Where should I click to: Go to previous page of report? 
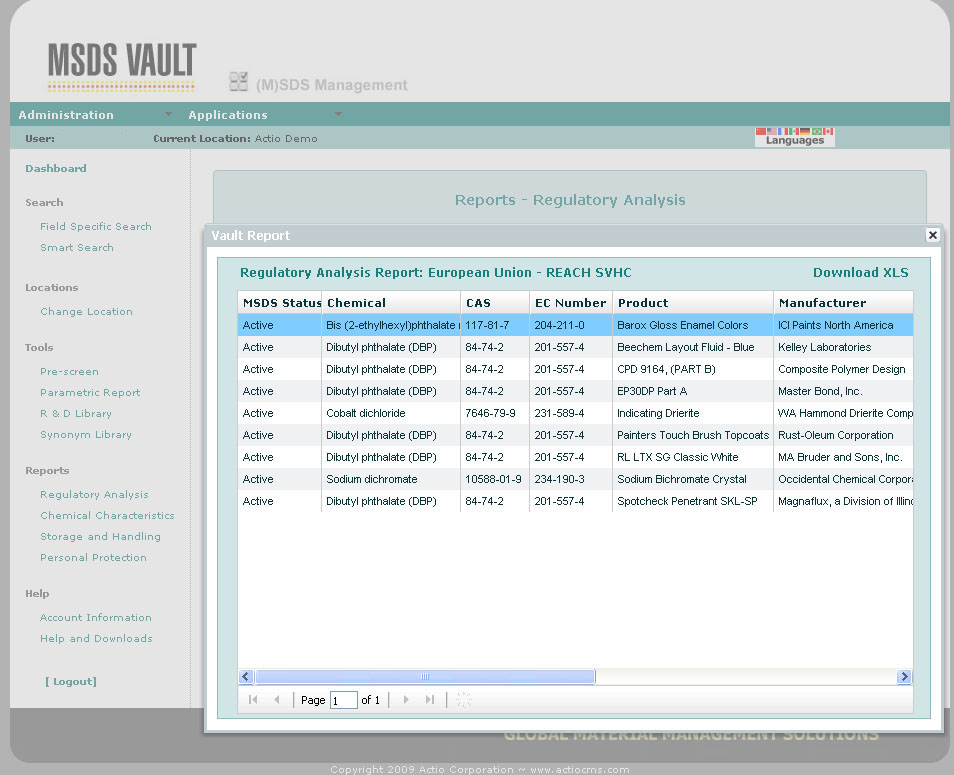(x=277, y=700)
